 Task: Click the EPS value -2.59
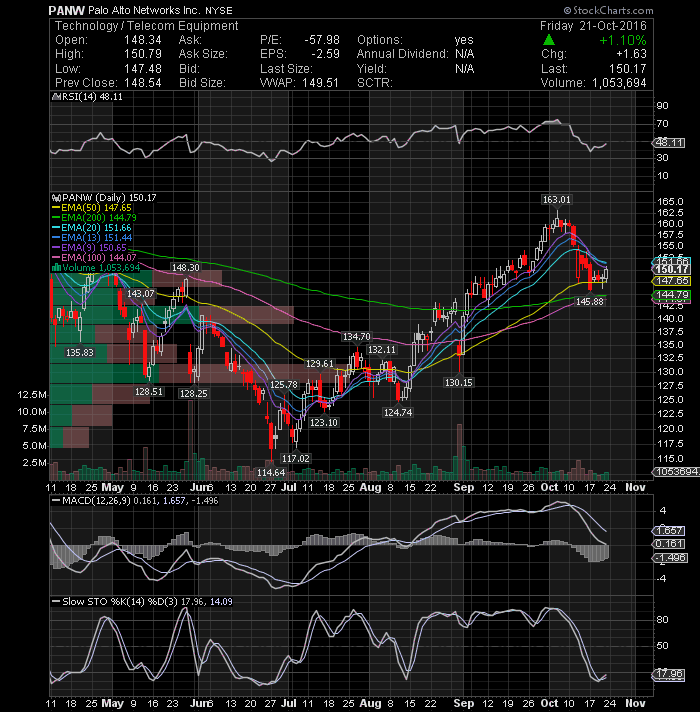325,54
